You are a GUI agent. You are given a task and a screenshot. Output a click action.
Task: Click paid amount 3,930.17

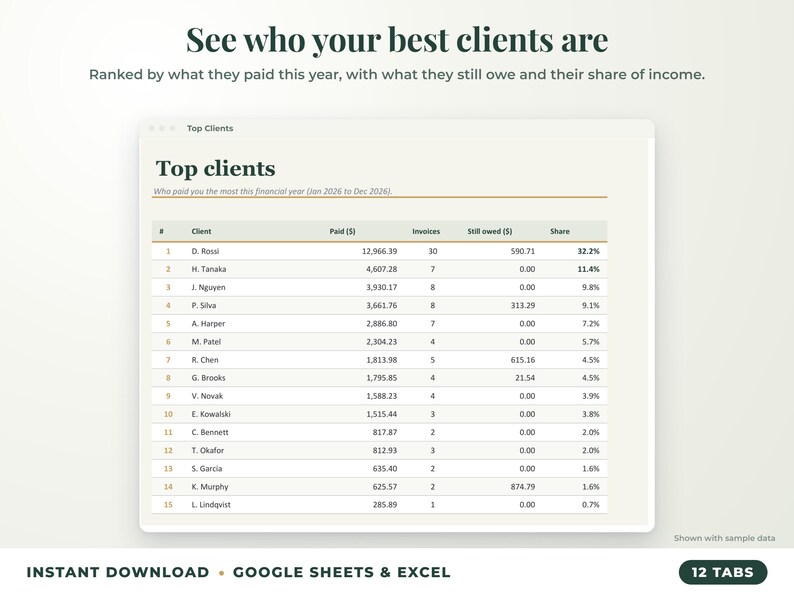381,288
